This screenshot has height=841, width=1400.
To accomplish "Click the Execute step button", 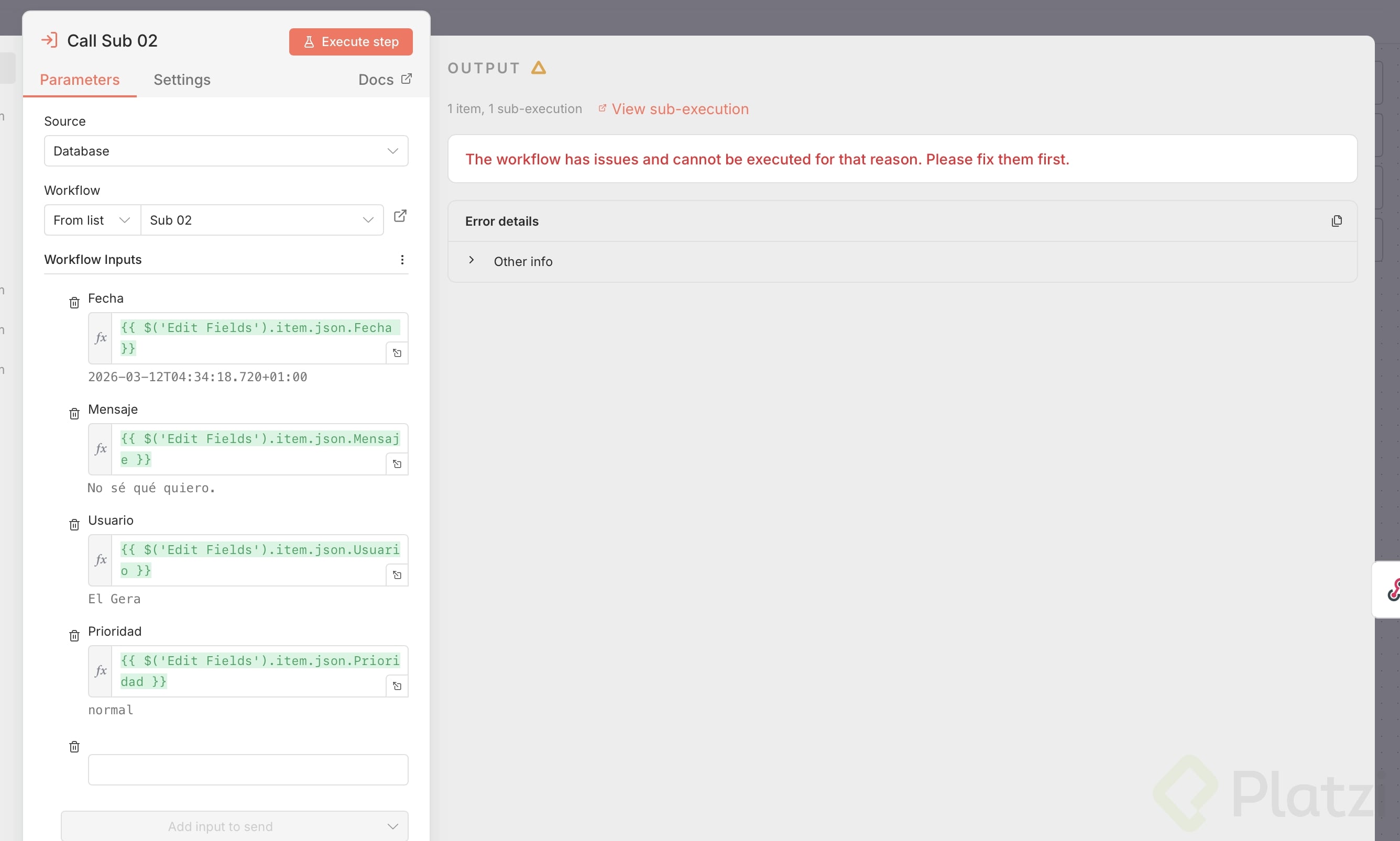I will [351, 42].
